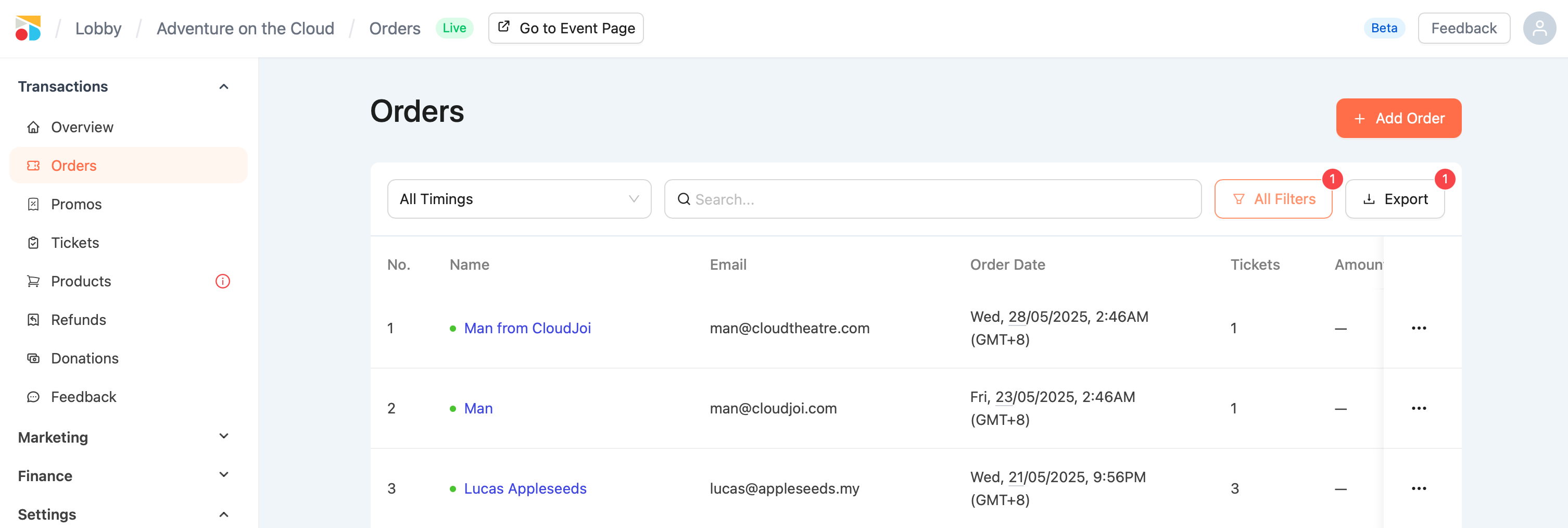Click the Refunds sidebar icon

(33, 320)
